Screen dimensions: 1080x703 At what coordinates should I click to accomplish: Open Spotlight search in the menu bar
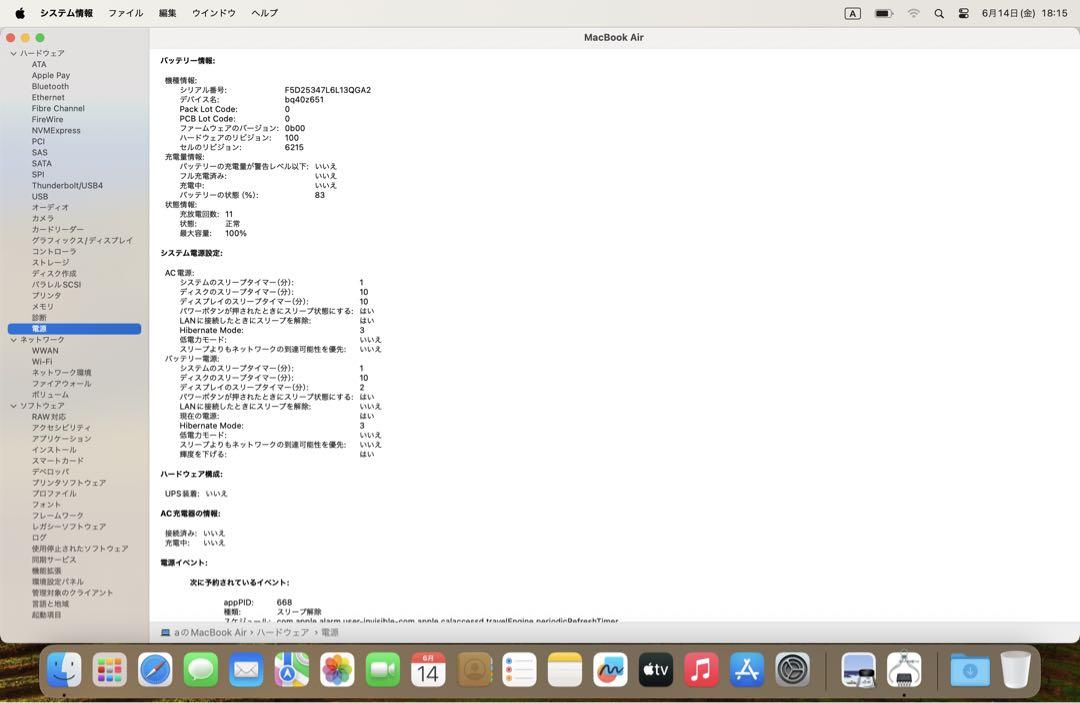[939, 13]
